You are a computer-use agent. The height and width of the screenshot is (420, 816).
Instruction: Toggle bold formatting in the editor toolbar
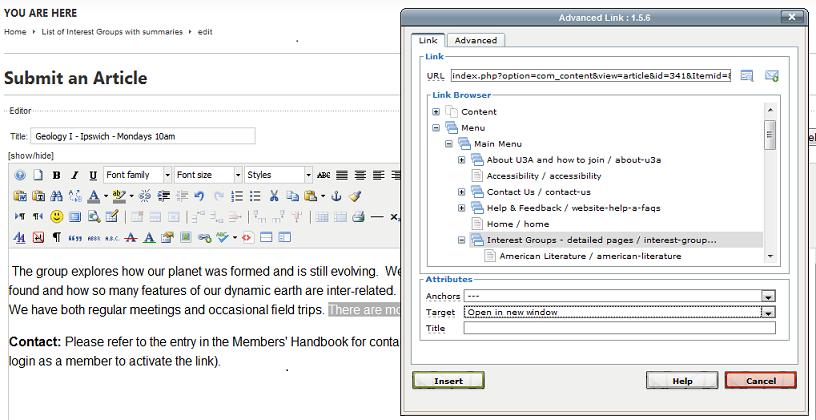(57, 175)
